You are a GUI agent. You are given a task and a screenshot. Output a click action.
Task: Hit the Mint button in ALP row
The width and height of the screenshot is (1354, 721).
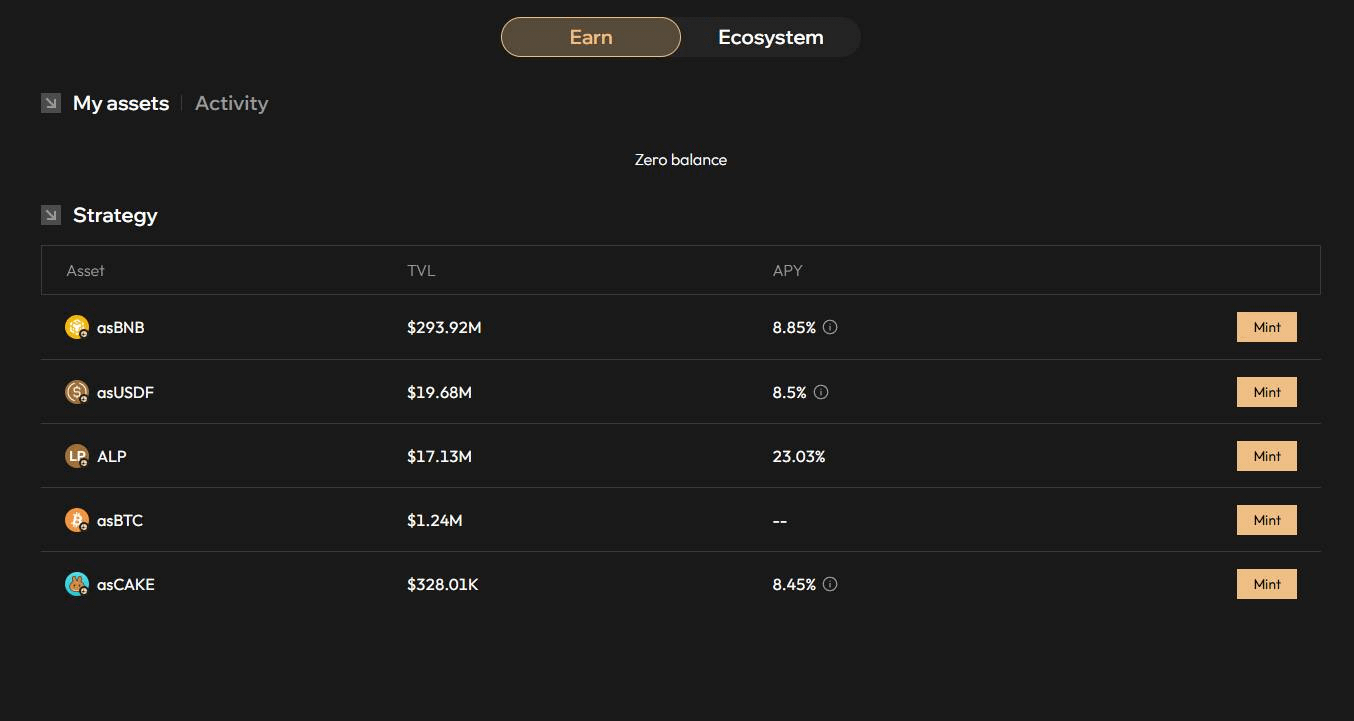coord(1266,456)
